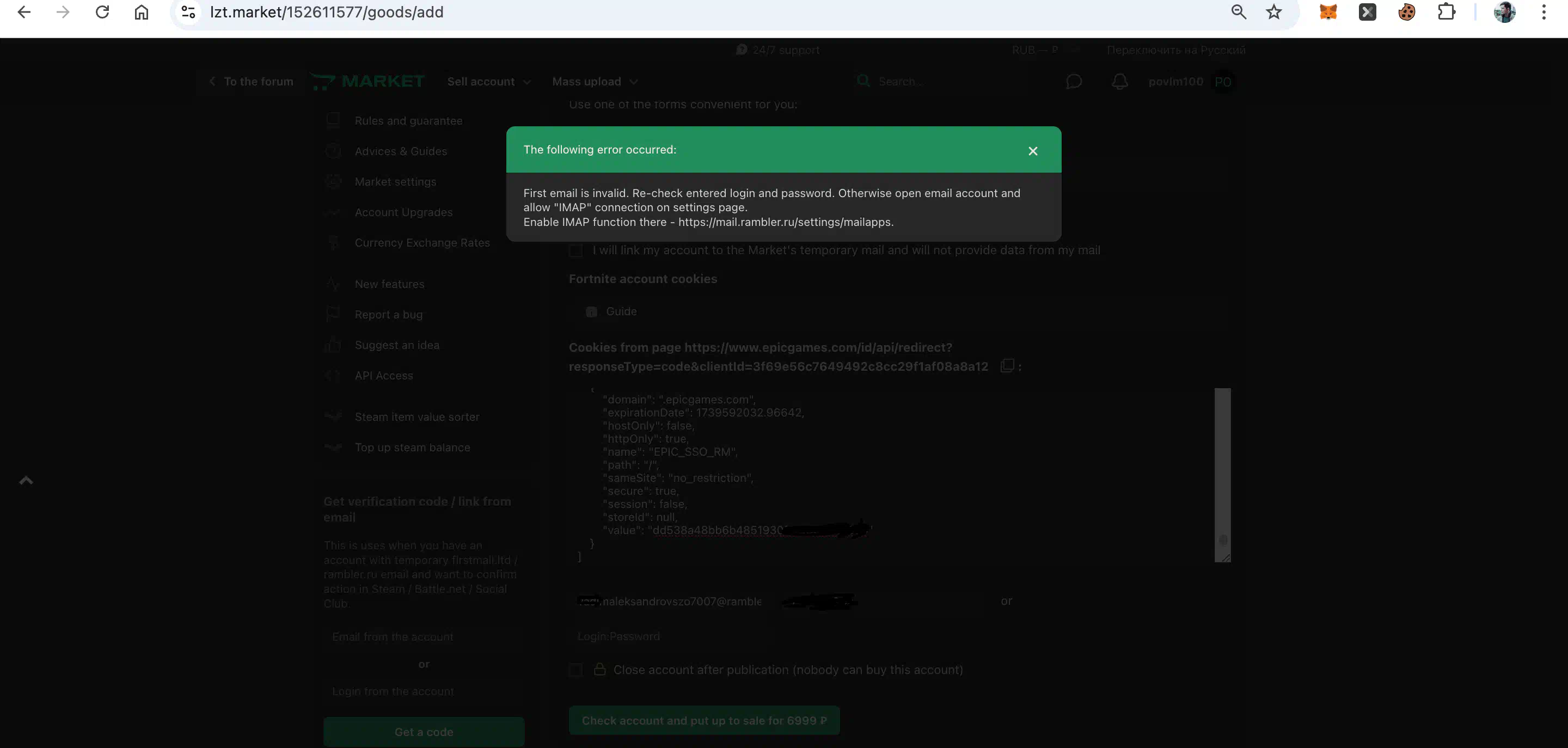Open Report a bug
This screenshot has width=1568, height=748.
[388, 314]
